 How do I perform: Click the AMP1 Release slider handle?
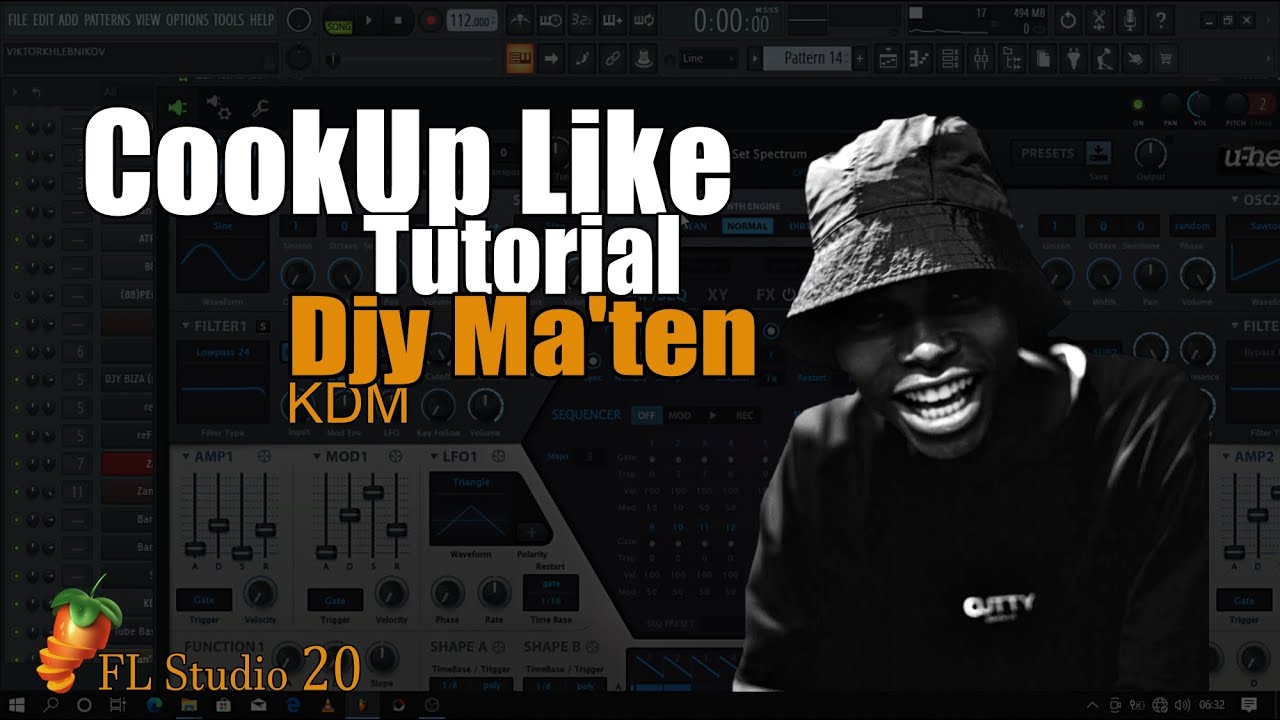[265, 530]
